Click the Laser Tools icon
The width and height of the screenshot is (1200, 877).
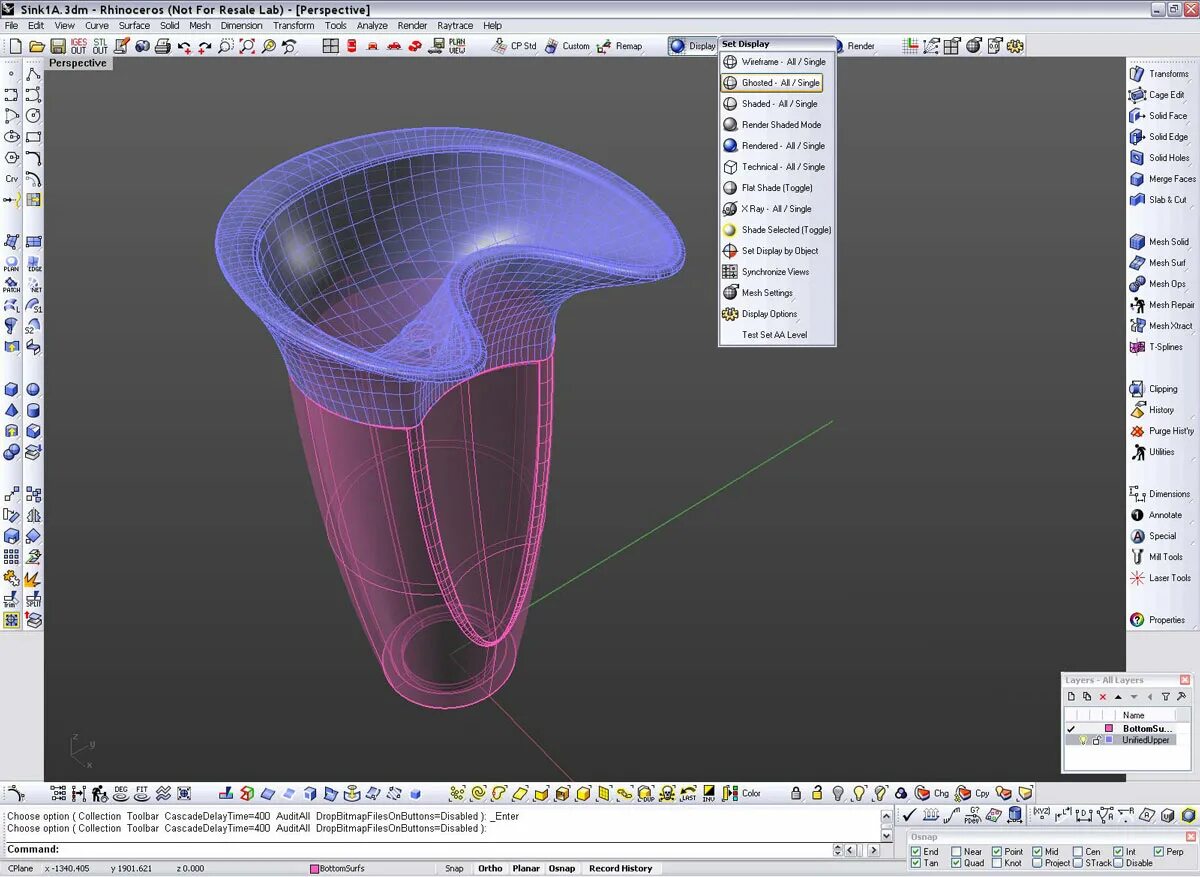(1137, 578)
